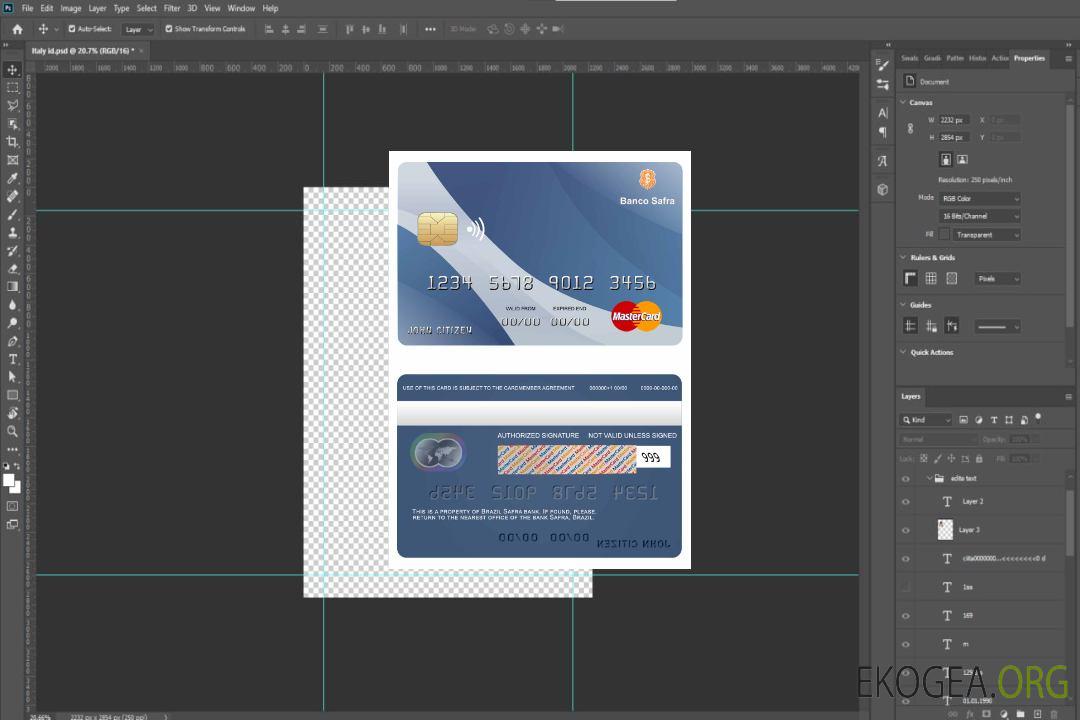Open the RGB Color mode dropdown
This screenshot has width=1080, height=720.
pos(979,198)
